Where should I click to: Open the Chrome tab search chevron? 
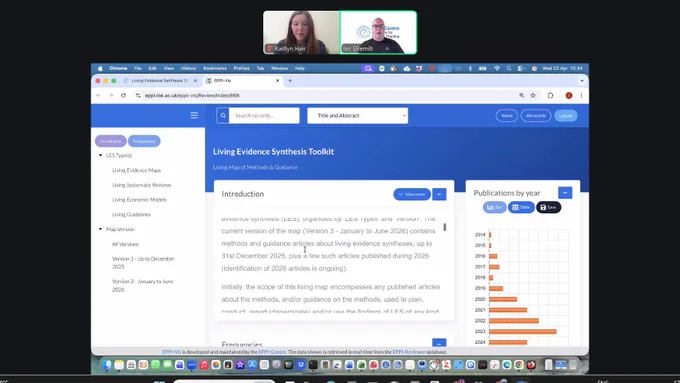pyautogui.click(x=582, y=81)
